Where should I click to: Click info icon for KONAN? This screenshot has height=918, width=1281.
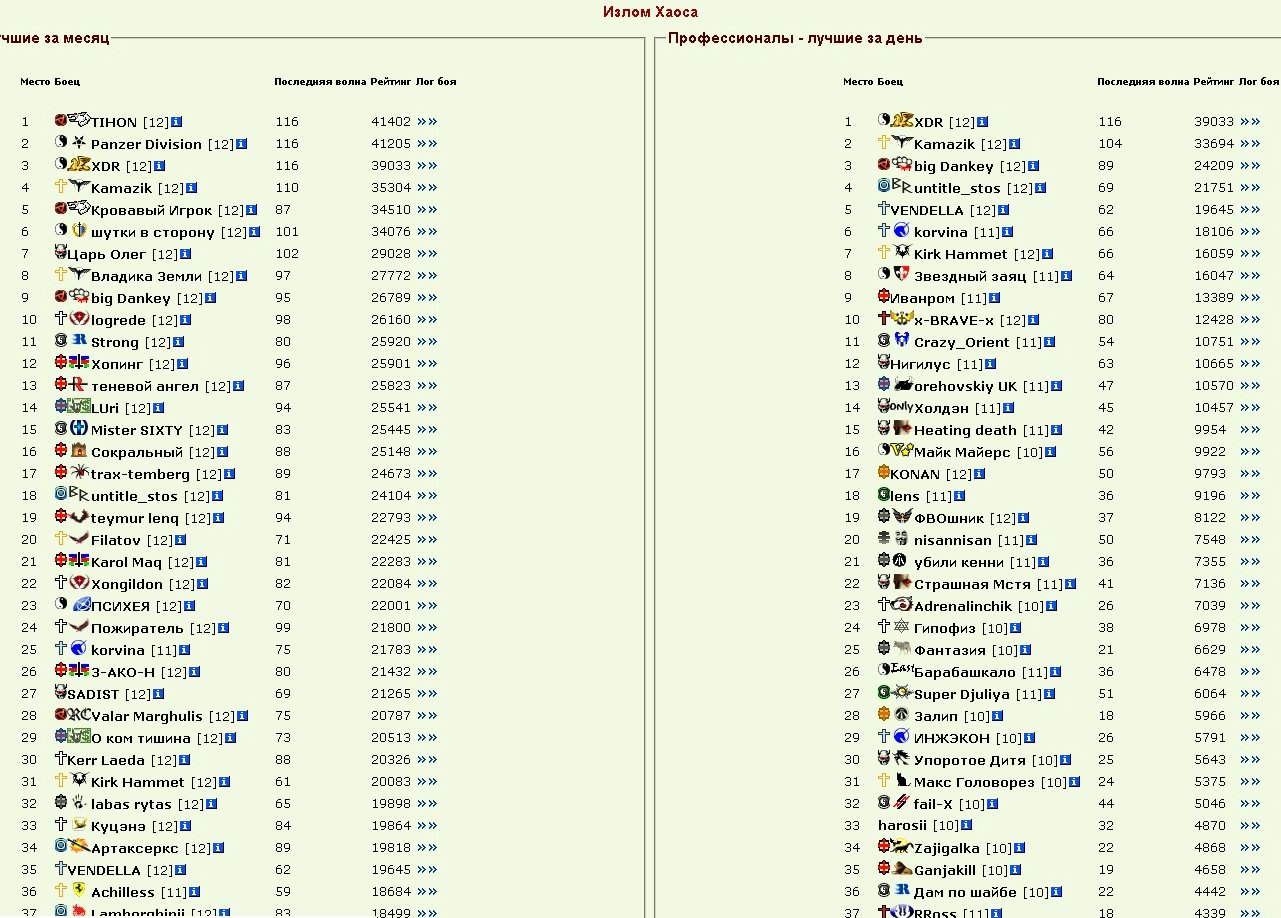click(979, 474)
